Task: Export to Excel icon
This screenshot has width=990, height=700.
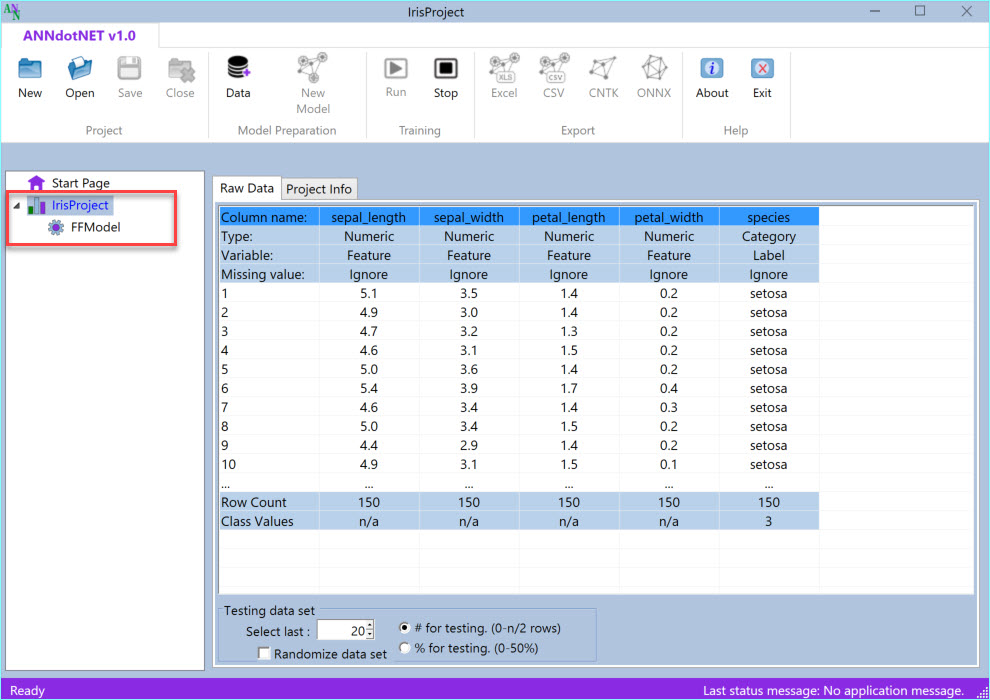Action: pyautogui.click(x=504, y=68)
